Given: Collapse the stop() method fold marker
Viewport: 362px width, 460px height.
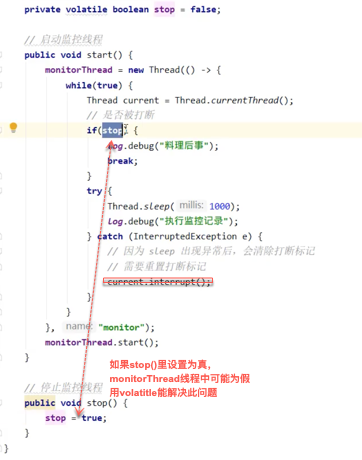Looking at the screenshot, I should [1, 403].
